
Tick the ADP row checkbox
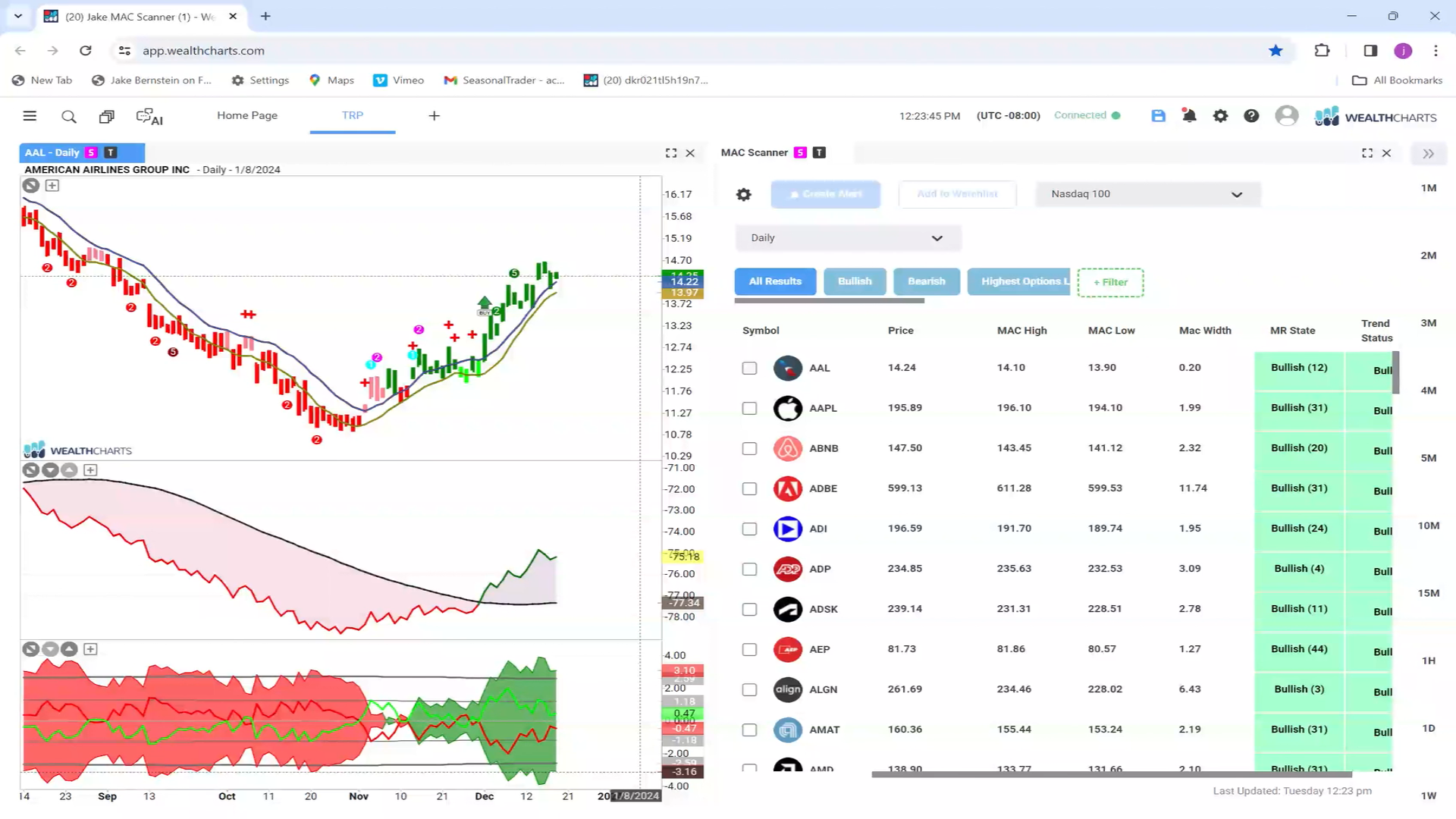pyautogui.click(x=749, y=570)
